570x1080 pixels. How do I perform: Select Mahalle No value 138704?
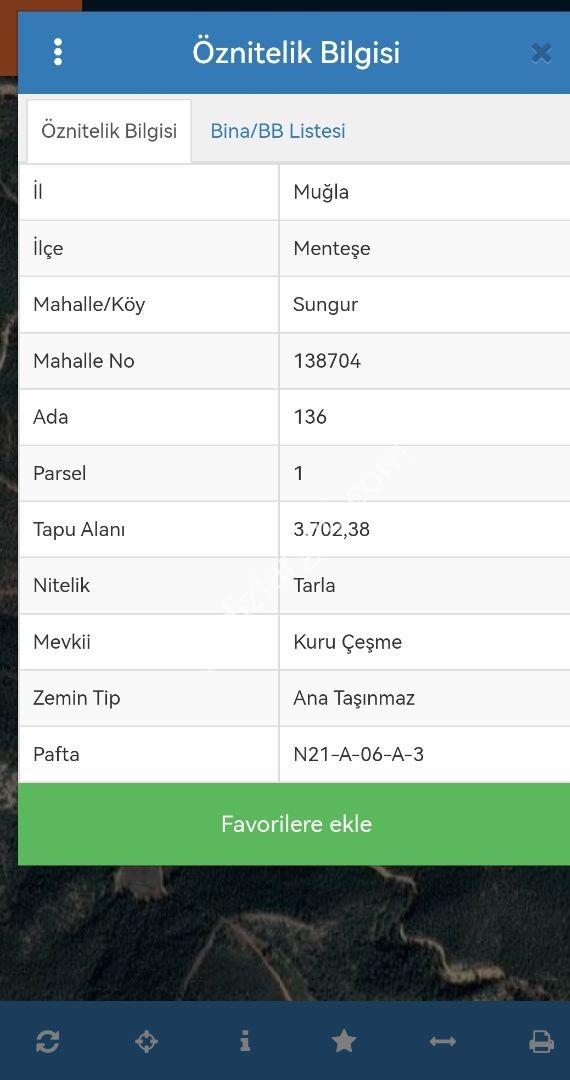pos(327,361)
